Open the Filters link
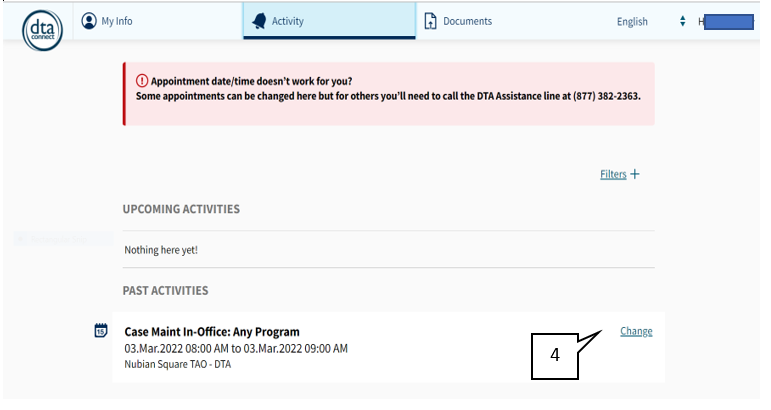The width and height of the screenshot is (771, 410). coord(613,174)
